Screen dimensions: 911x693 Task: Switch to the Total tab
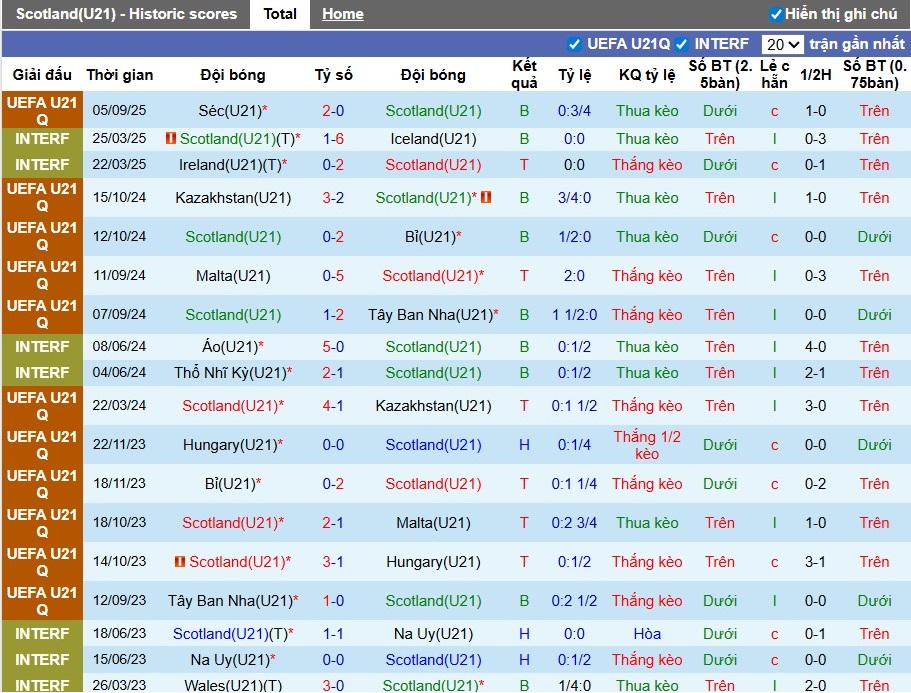point(280,14)
